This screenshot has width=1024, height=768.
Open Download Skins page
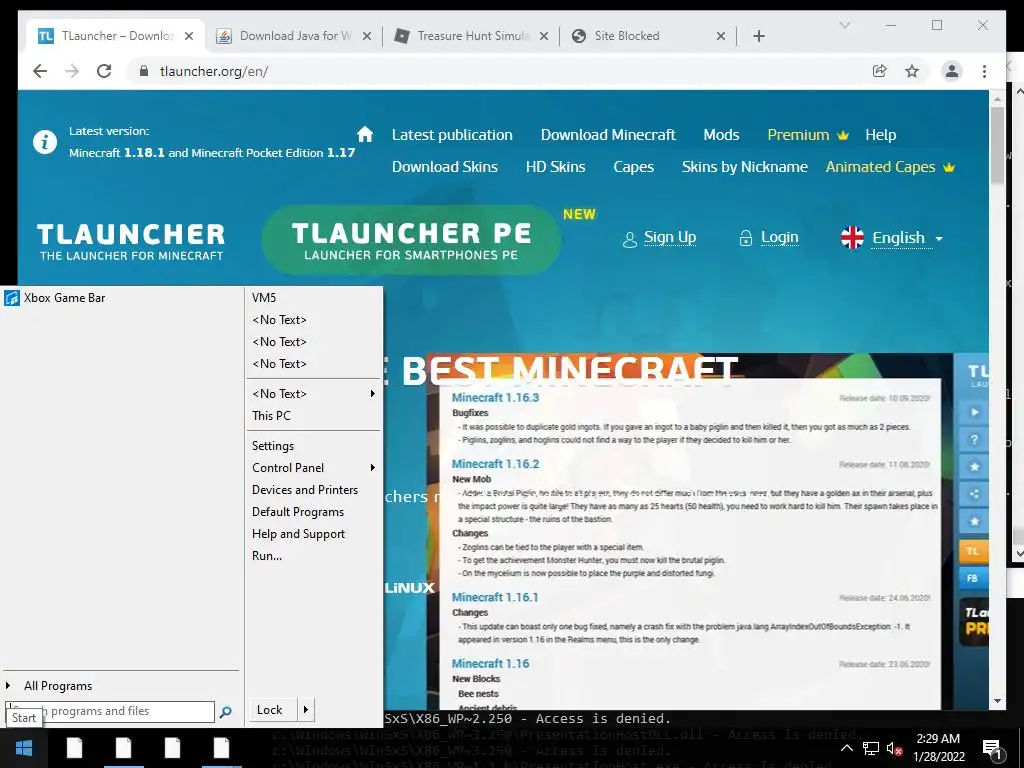(x=445, y=167)
